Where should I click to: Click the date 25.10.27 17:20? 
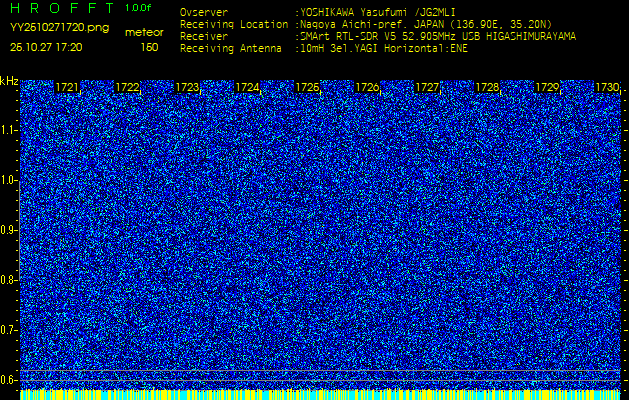pos(46,47)
